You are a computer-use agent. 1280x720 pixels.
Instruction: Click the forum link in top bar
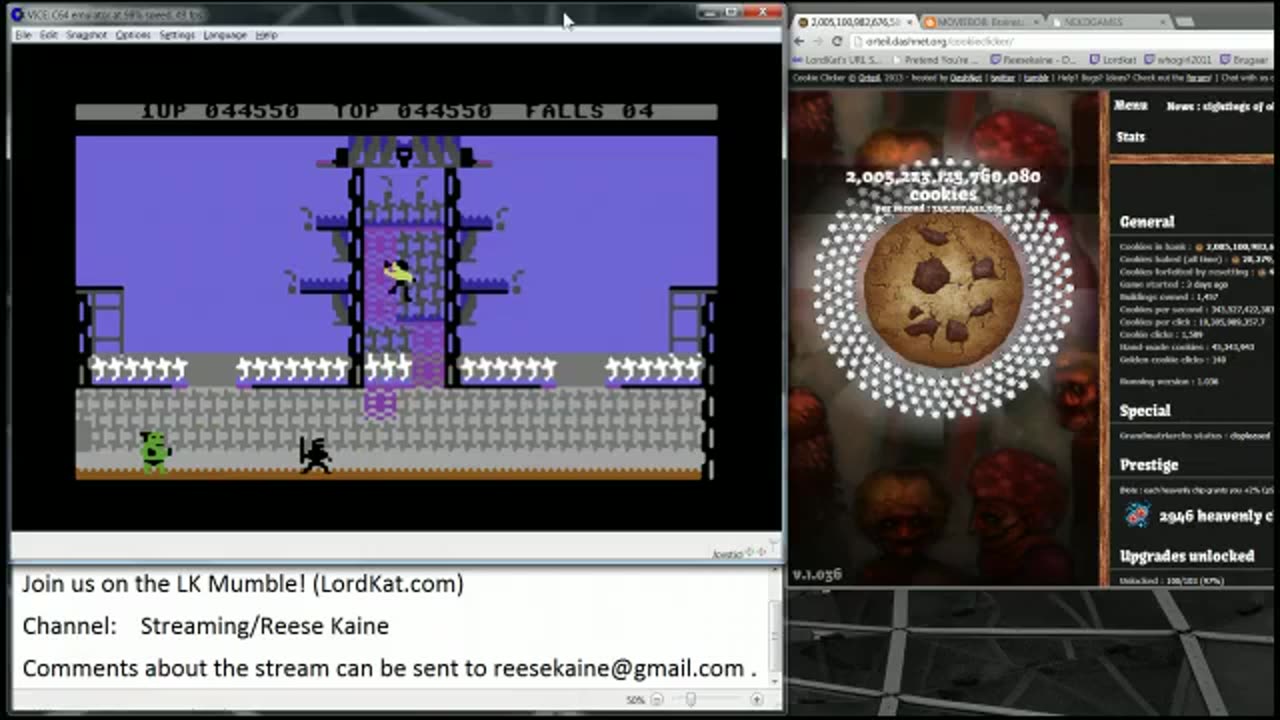(1198, 77)
